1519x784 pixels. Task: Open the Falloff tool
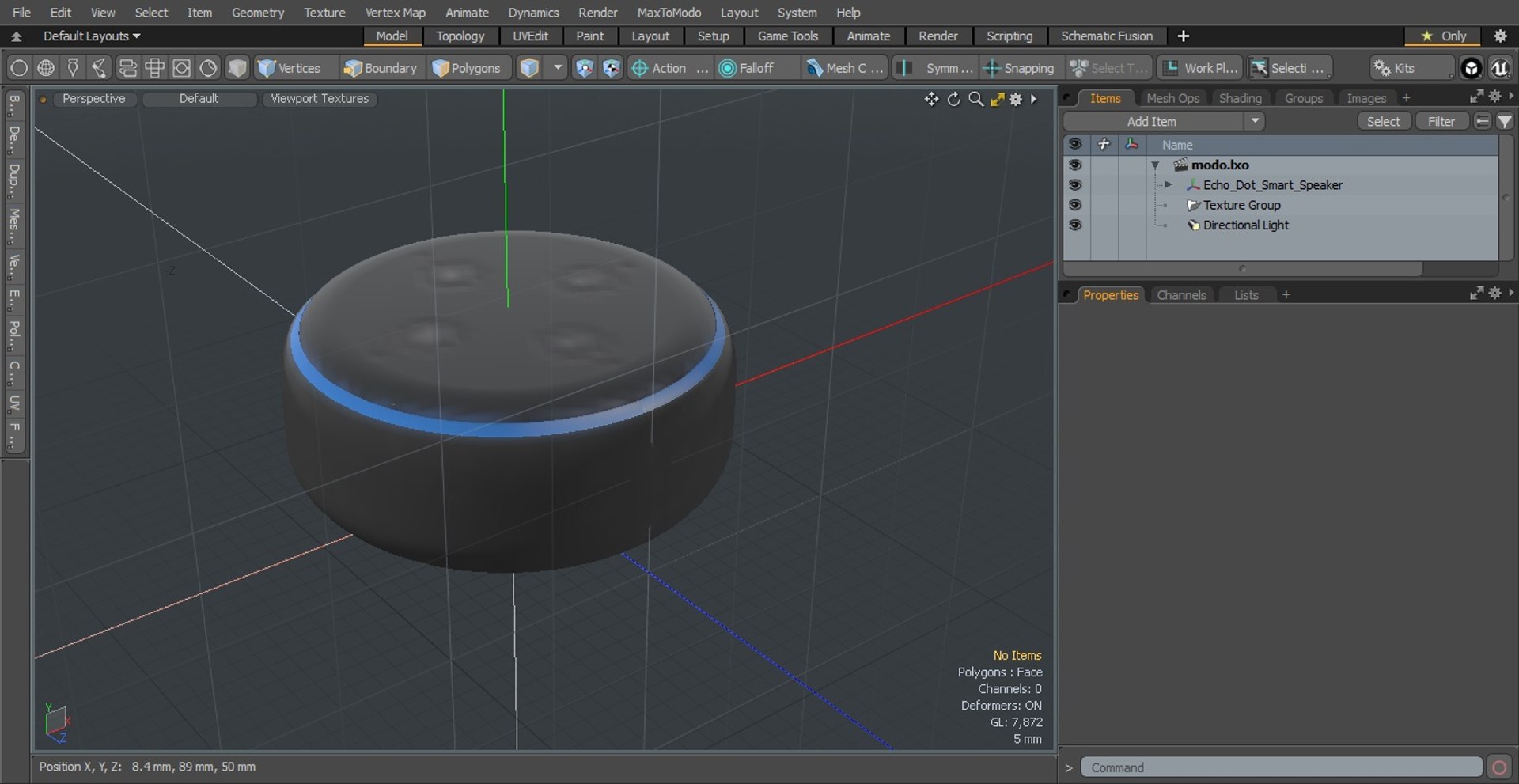tap(747, 68)
